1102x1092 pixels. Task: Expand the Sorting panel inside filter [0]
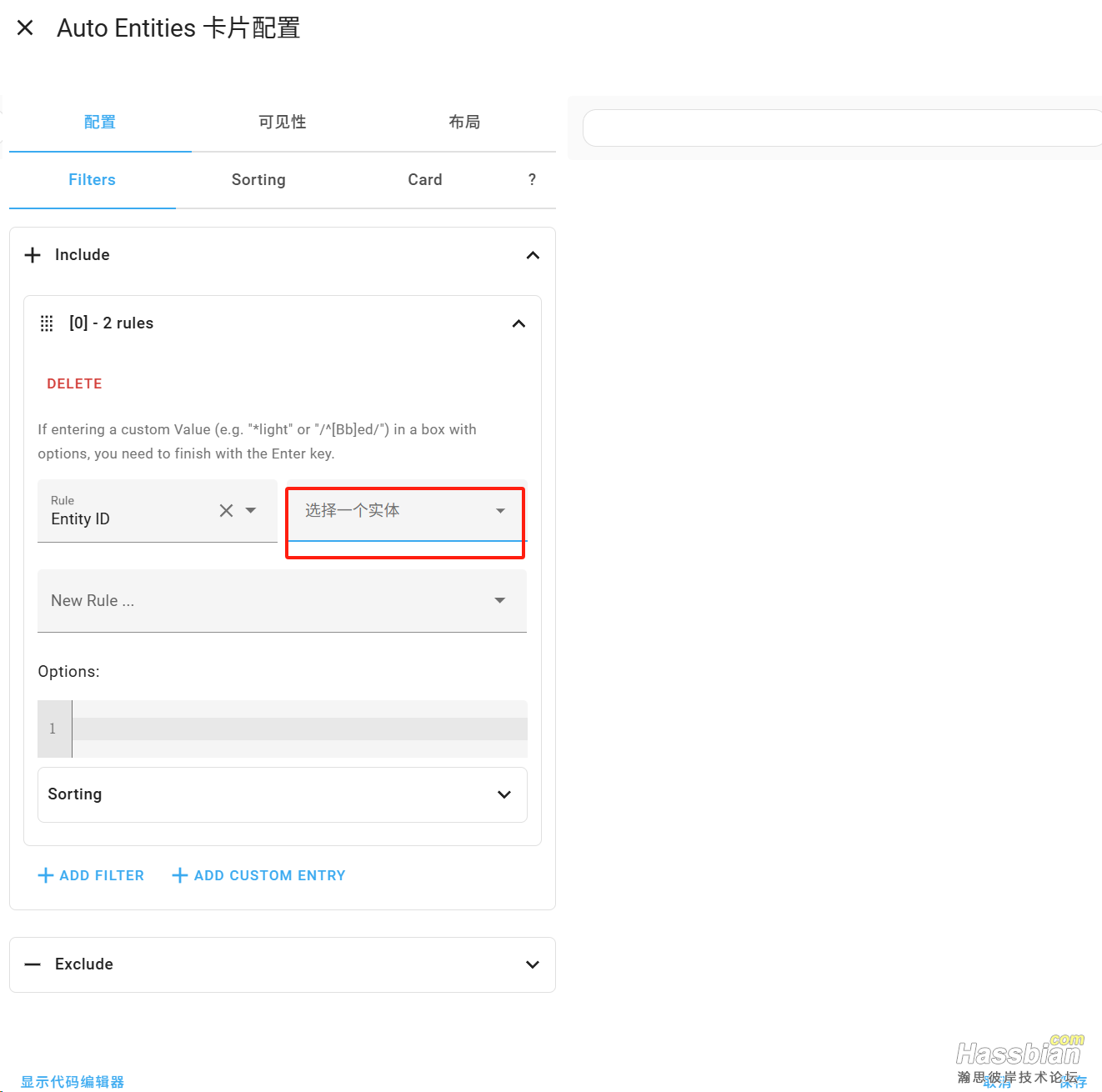[x=283, y=794]
